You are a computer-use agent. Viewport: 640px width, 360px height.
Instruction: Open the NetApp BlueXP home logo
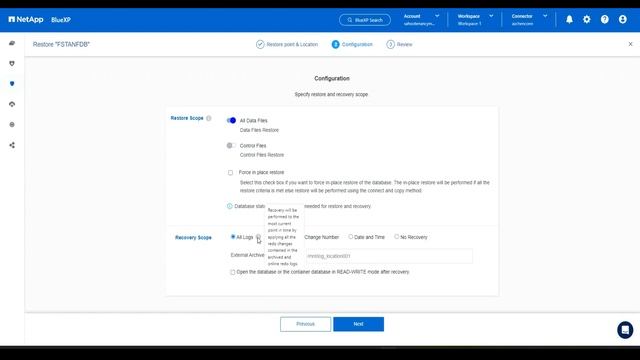(40, 20)
